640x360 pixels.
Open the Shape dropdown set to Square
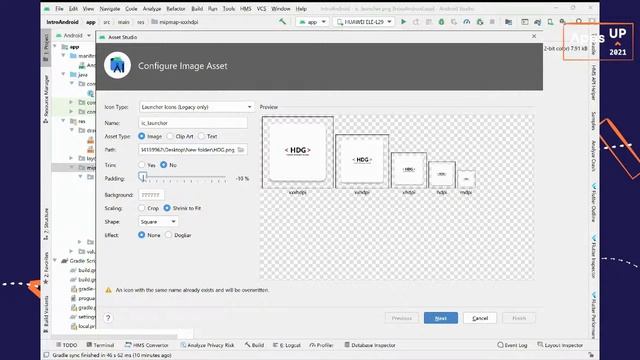(x=158, y=222)
